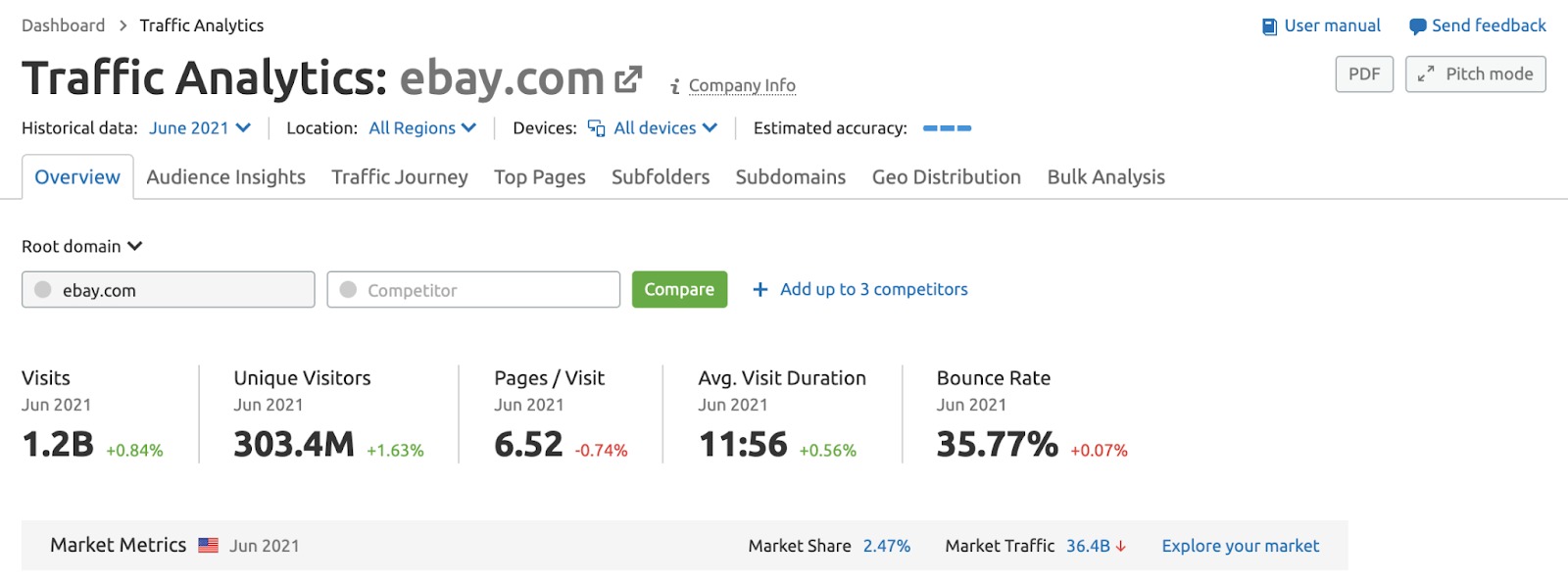Click the Send feedback chat icon
This screenshot has height=583, width=1568.
click(x=1417, y=26)
